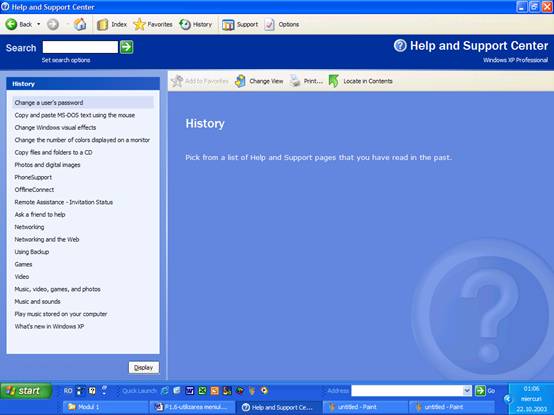Expand hidden tray icons chevron

pos(508,399)
